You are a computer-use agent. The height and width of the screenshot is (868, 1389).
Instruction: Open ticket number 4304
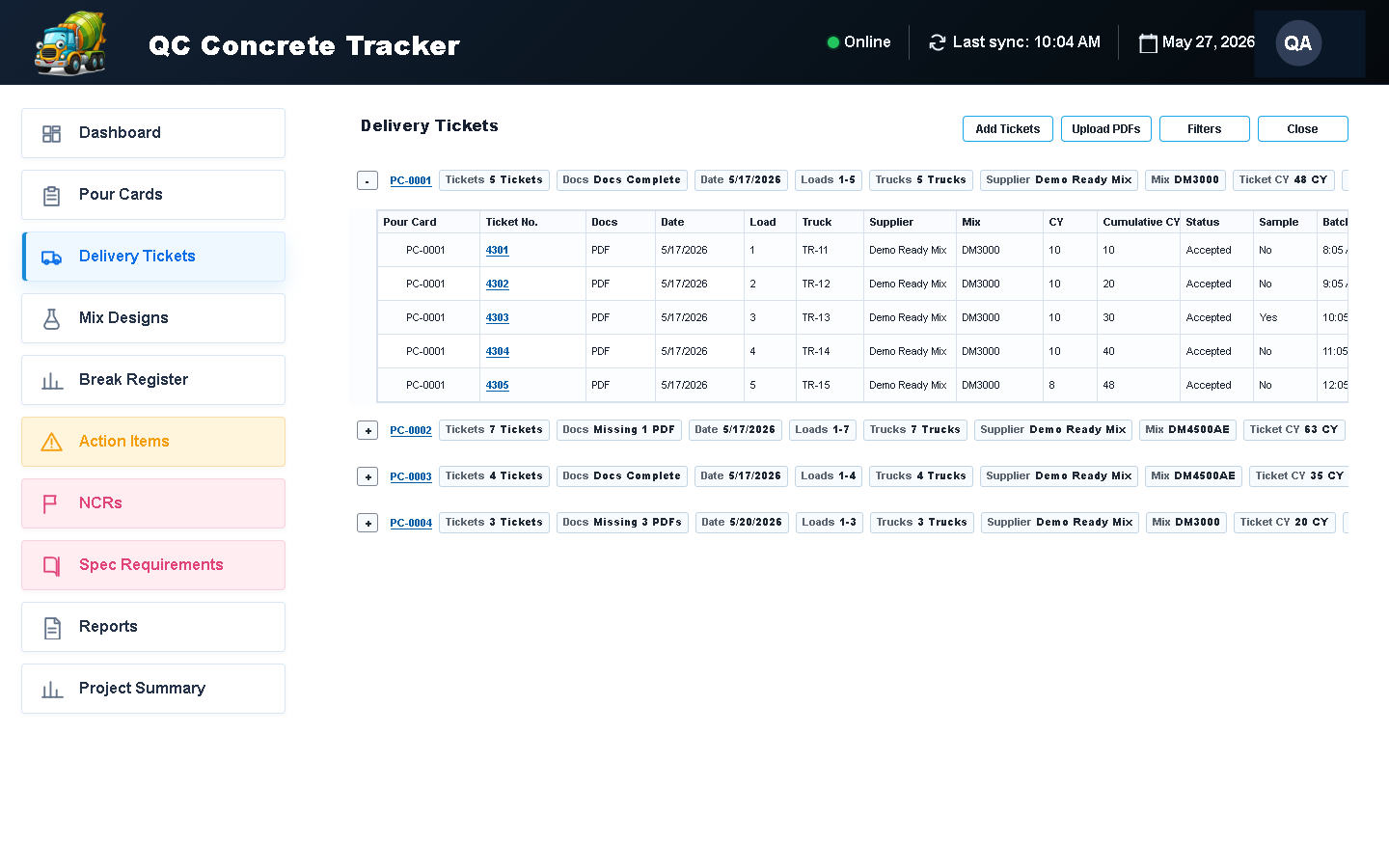click(x=498, y=351)
